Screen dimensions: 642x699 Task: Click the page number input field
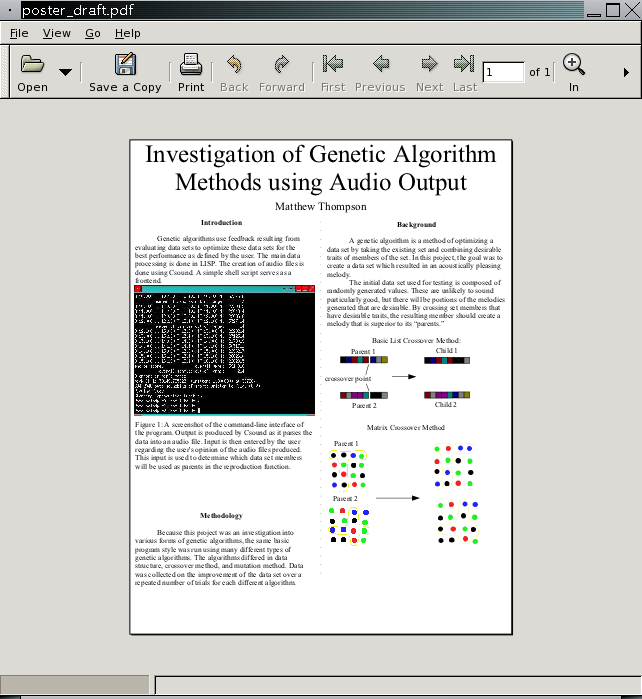point(503,72)
